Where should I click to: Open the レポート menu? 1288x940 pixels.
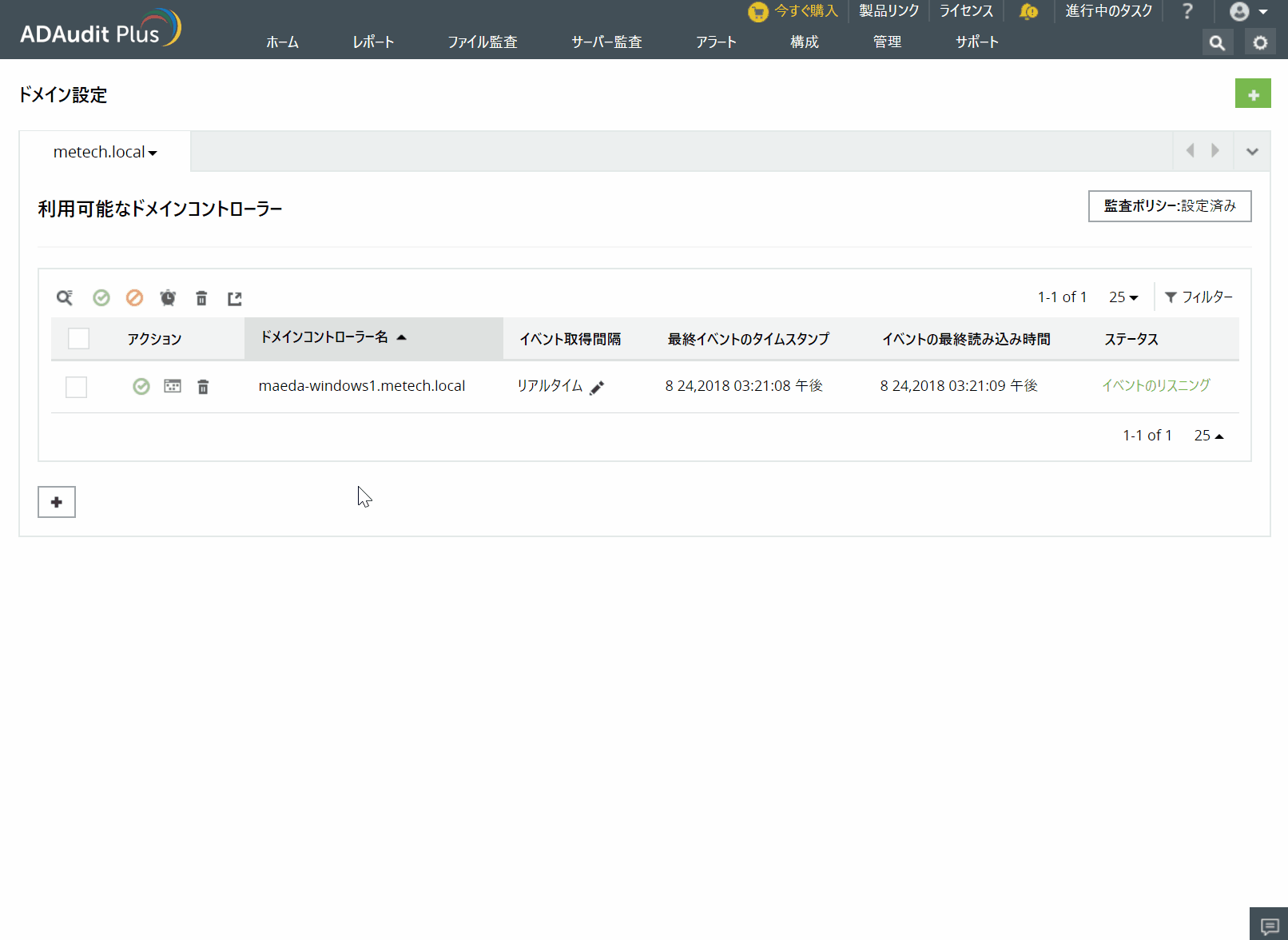point(373,42)
